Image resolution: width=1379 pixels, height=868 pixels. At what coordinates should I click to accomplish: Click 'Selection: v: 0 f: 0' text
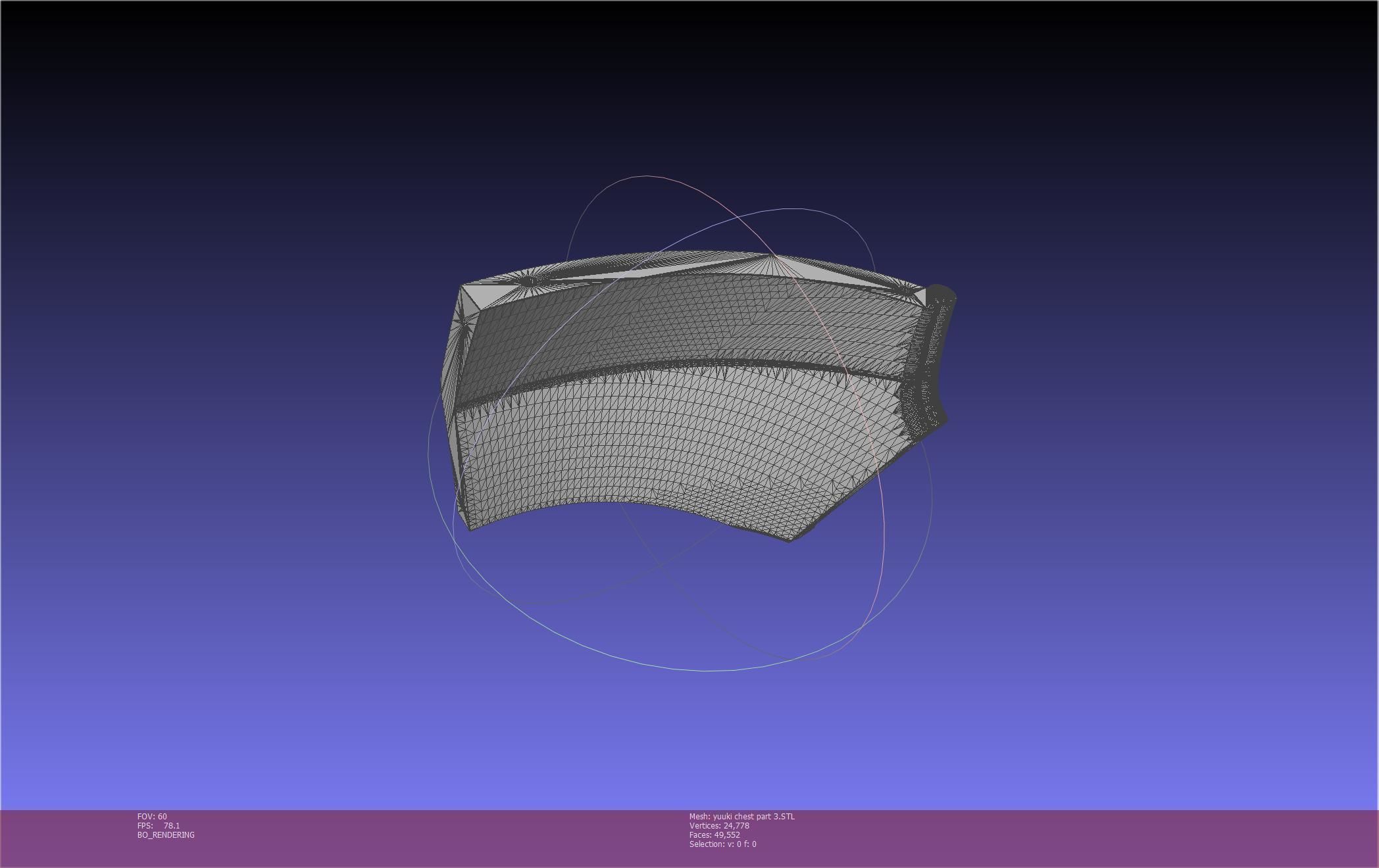pyautogui.click(x=722, y=844)
